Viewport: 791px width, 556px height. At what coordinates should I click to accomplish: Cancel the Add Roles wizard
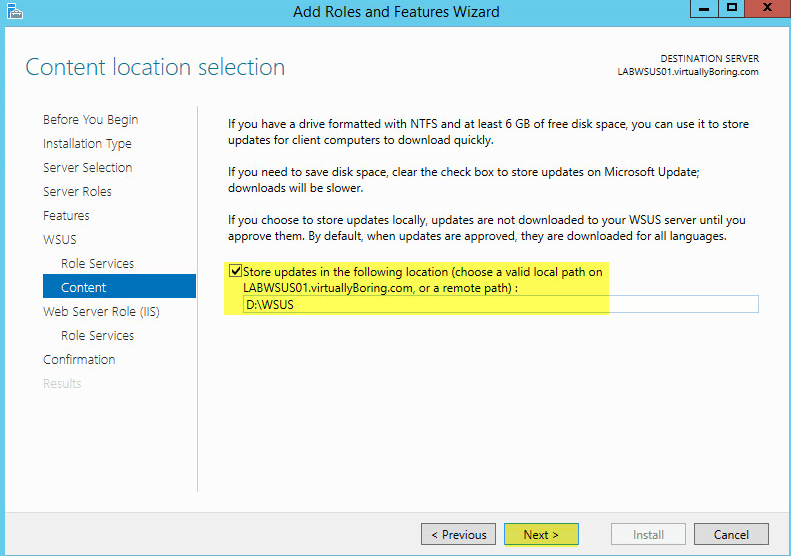click(731, 534)
